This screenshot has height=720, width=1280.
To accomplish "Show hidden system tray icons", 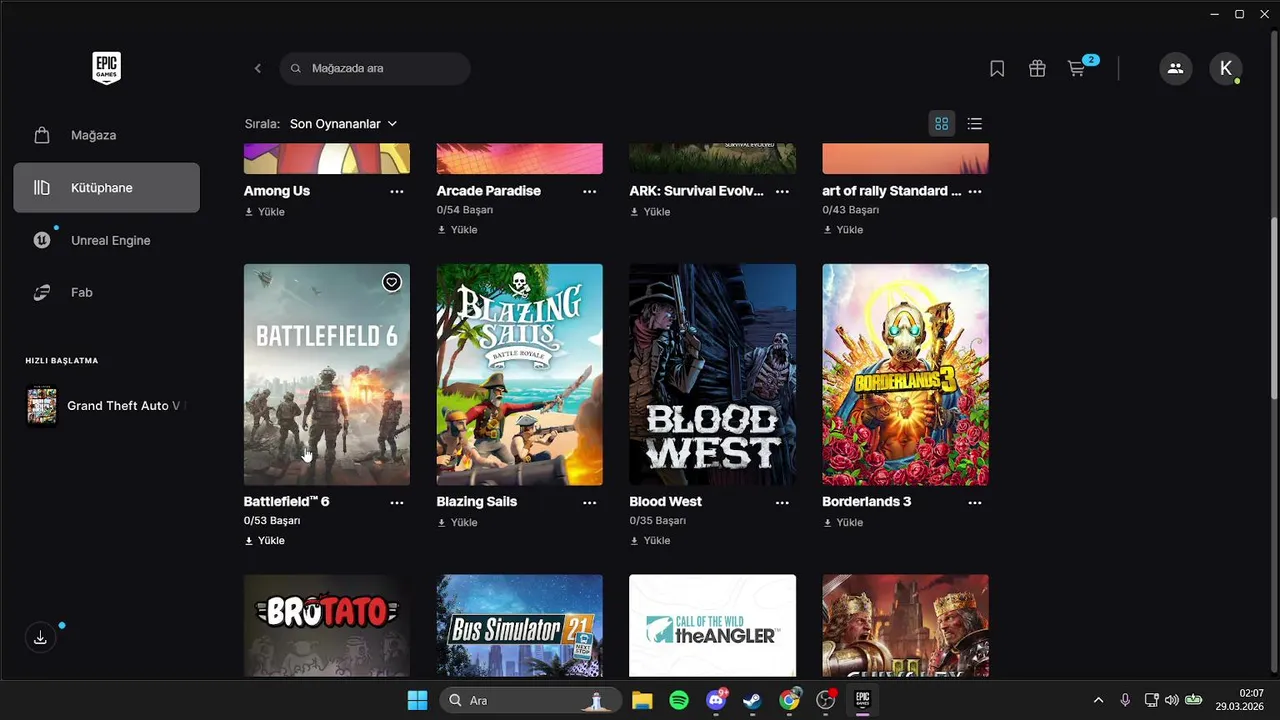I will pyautogui.click(x=1099, y=700).
